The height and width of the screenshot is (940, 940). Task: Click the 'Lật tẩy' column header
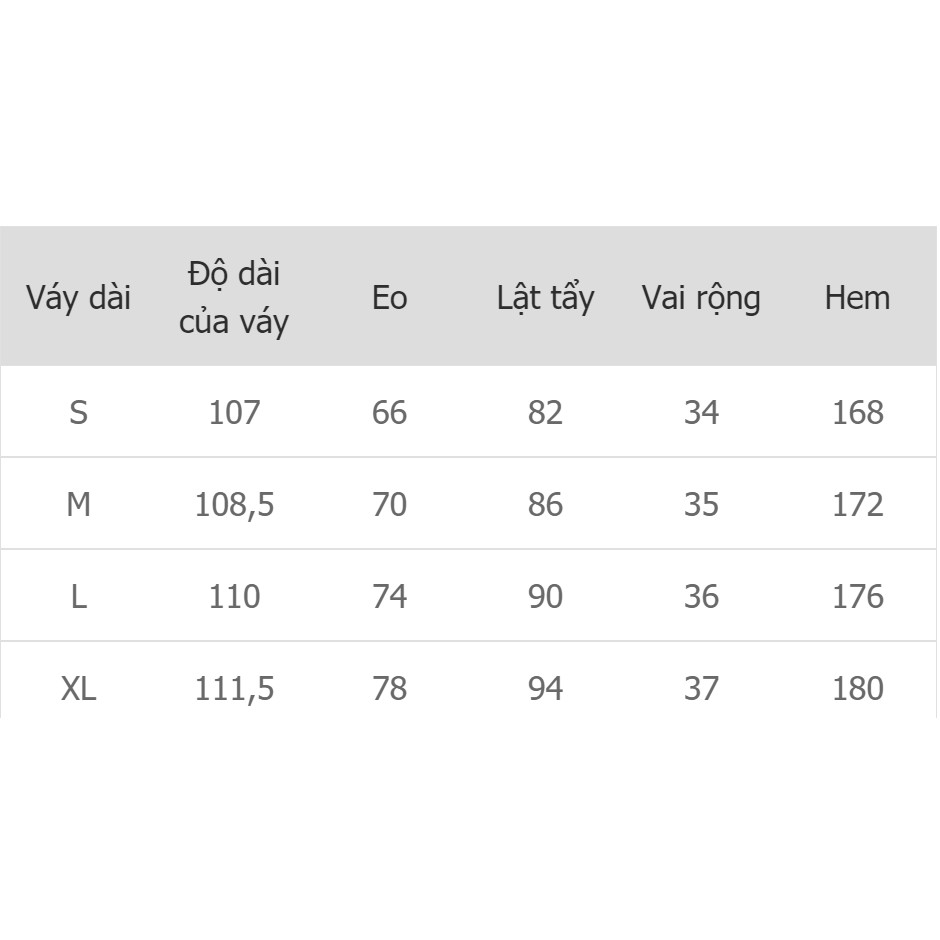click(x=546, y=298)
